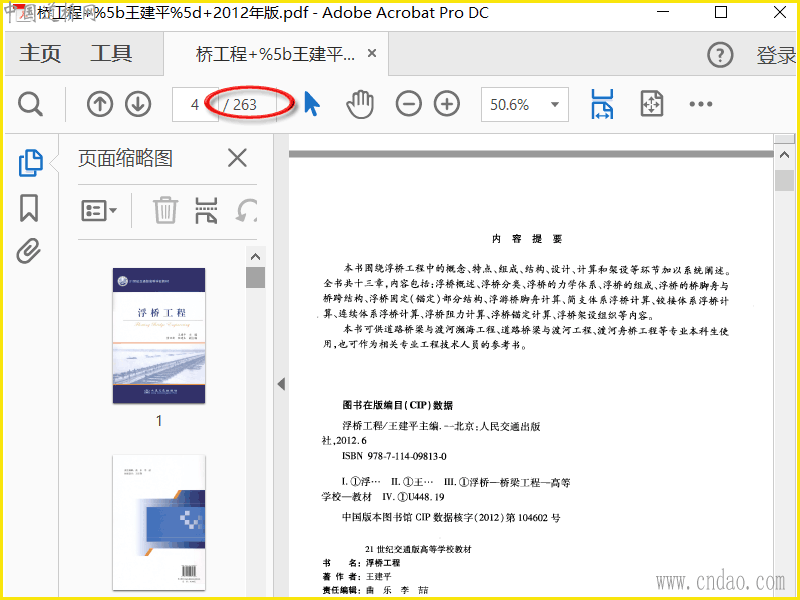Go to previous page with up arrow
The width and height of the screenshot is (800, 600).
pos(99,104)
